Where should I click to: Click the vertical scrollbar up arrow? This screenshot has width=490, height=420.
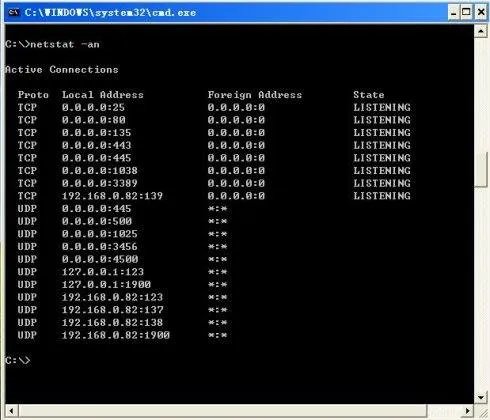coord(481,31)
